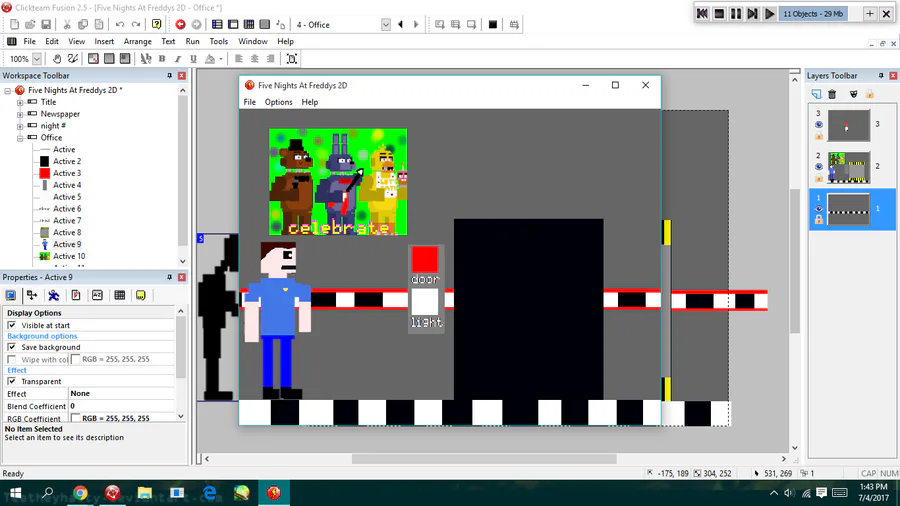Click the yellow Contents help icon

click(x=157, y=24)
